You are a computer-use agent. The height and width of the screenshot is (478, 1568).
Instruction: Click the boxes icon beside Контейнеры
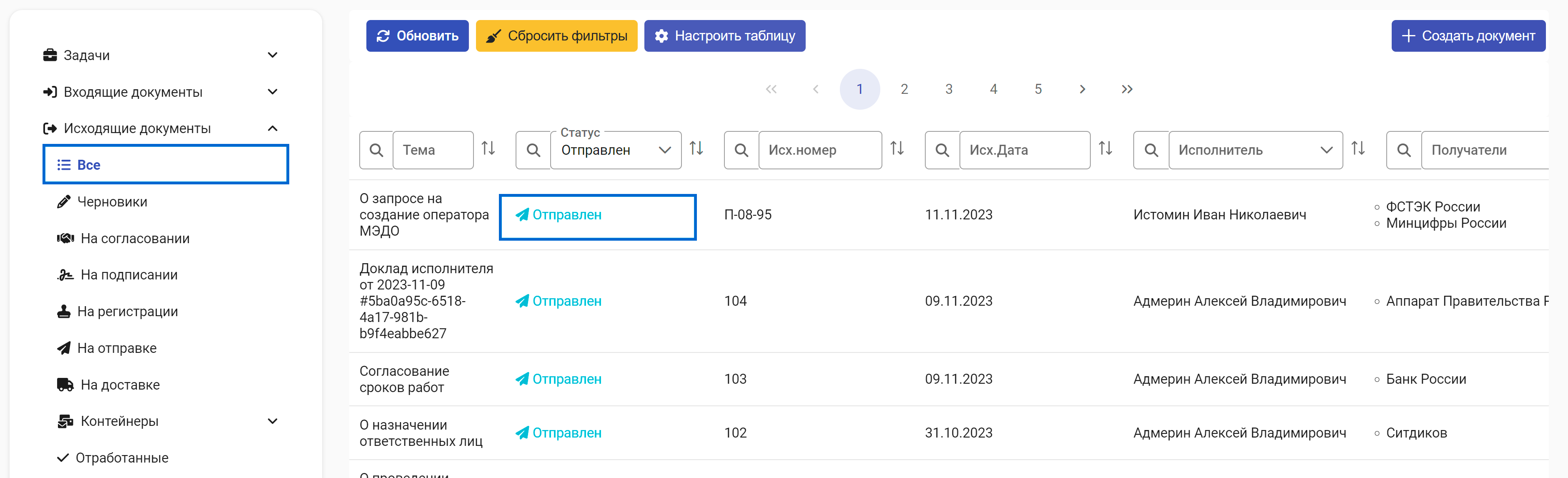point(66,421)
